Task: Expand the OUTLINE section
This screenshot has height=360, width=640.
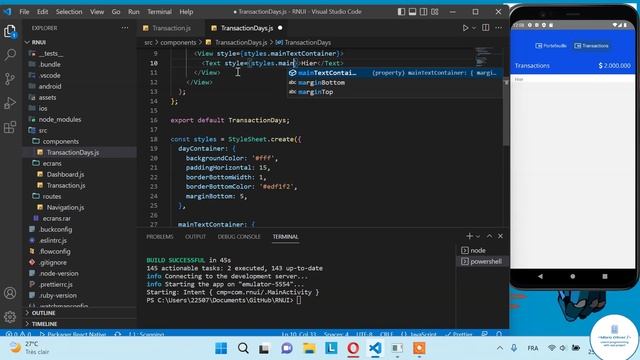Action: coord(80,313)
